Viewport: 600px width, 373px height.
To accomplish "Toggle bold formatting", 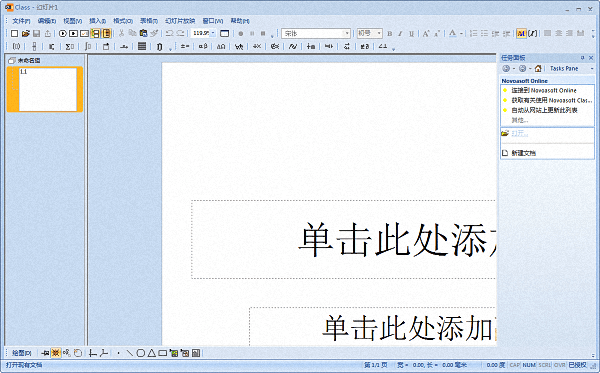I will 390,34.
